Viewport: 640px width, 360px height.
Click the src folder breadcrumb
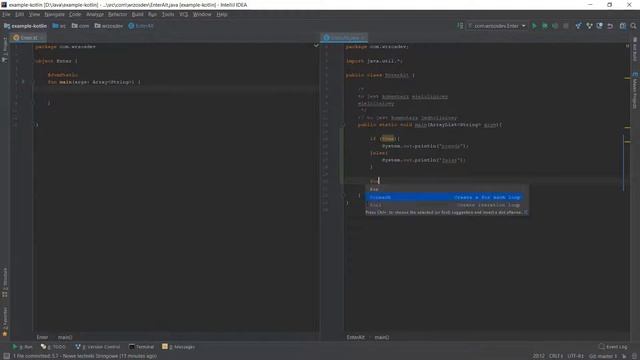[x=59, y=26]
